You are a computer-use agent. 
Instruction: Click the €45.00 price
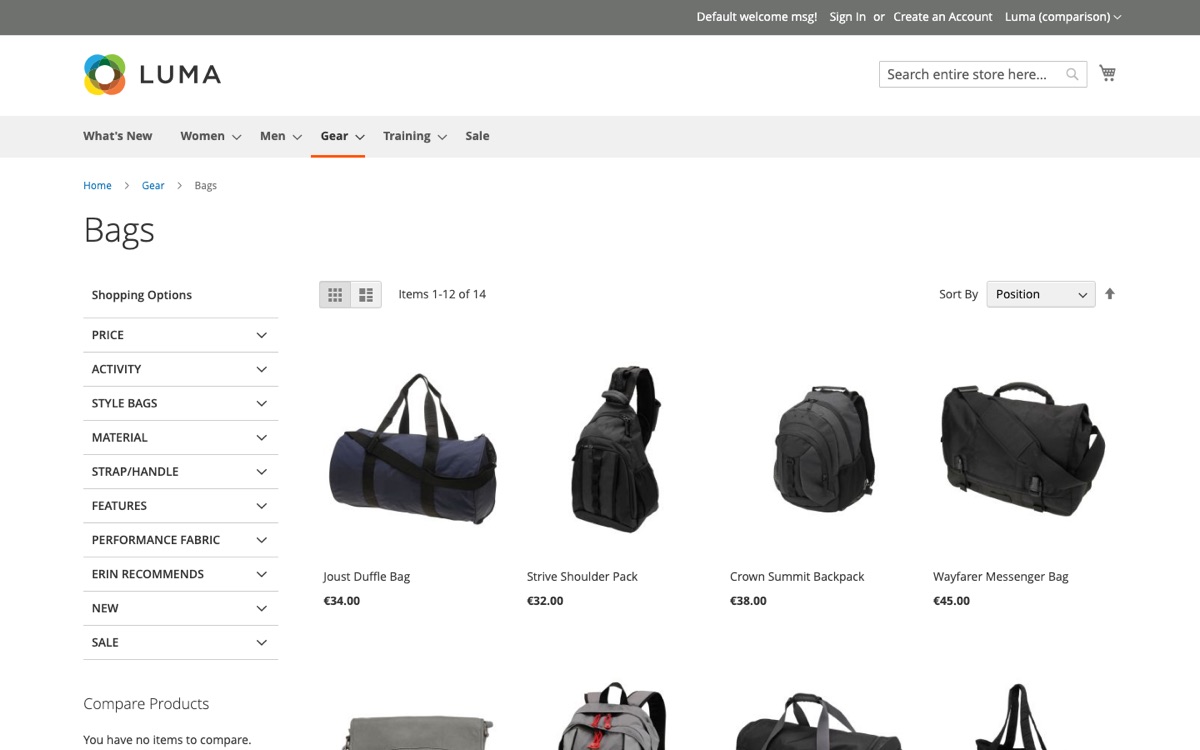(x=952, y=601)
